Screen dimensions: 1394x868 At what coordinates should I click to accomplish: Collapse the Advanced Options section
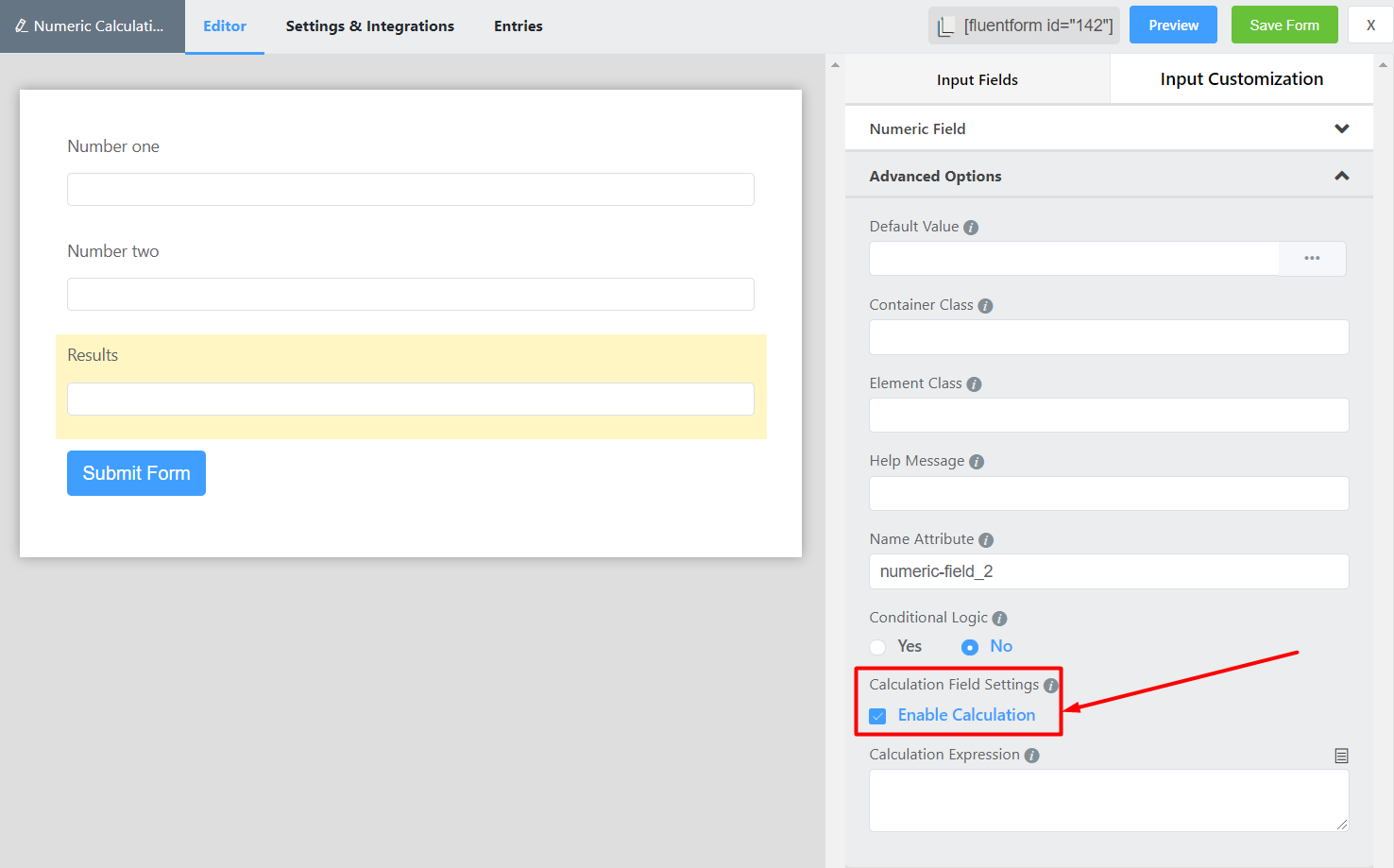click(1341, 176)
